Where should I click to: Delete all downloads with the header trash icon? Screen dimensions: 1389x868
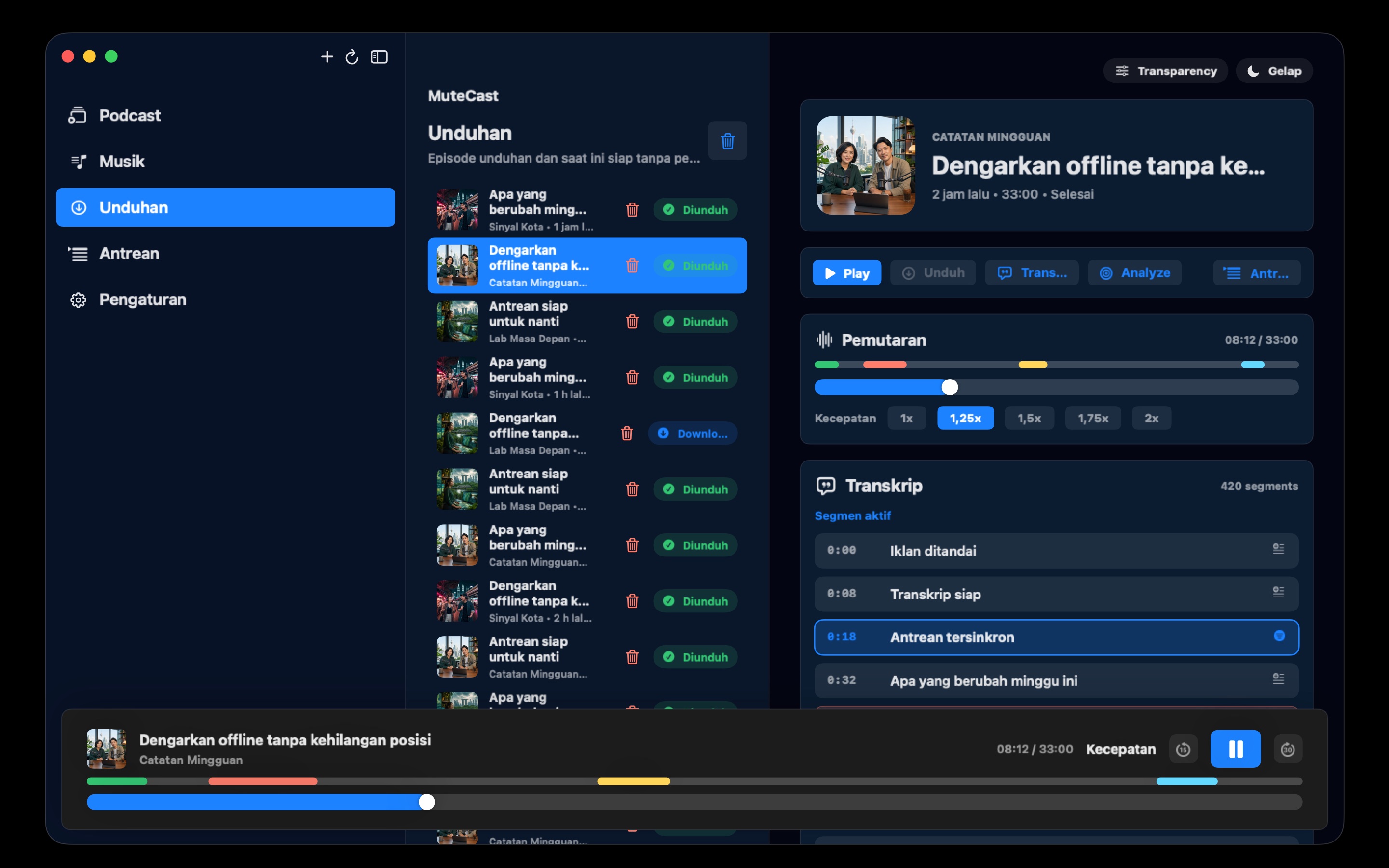[727, 141]
